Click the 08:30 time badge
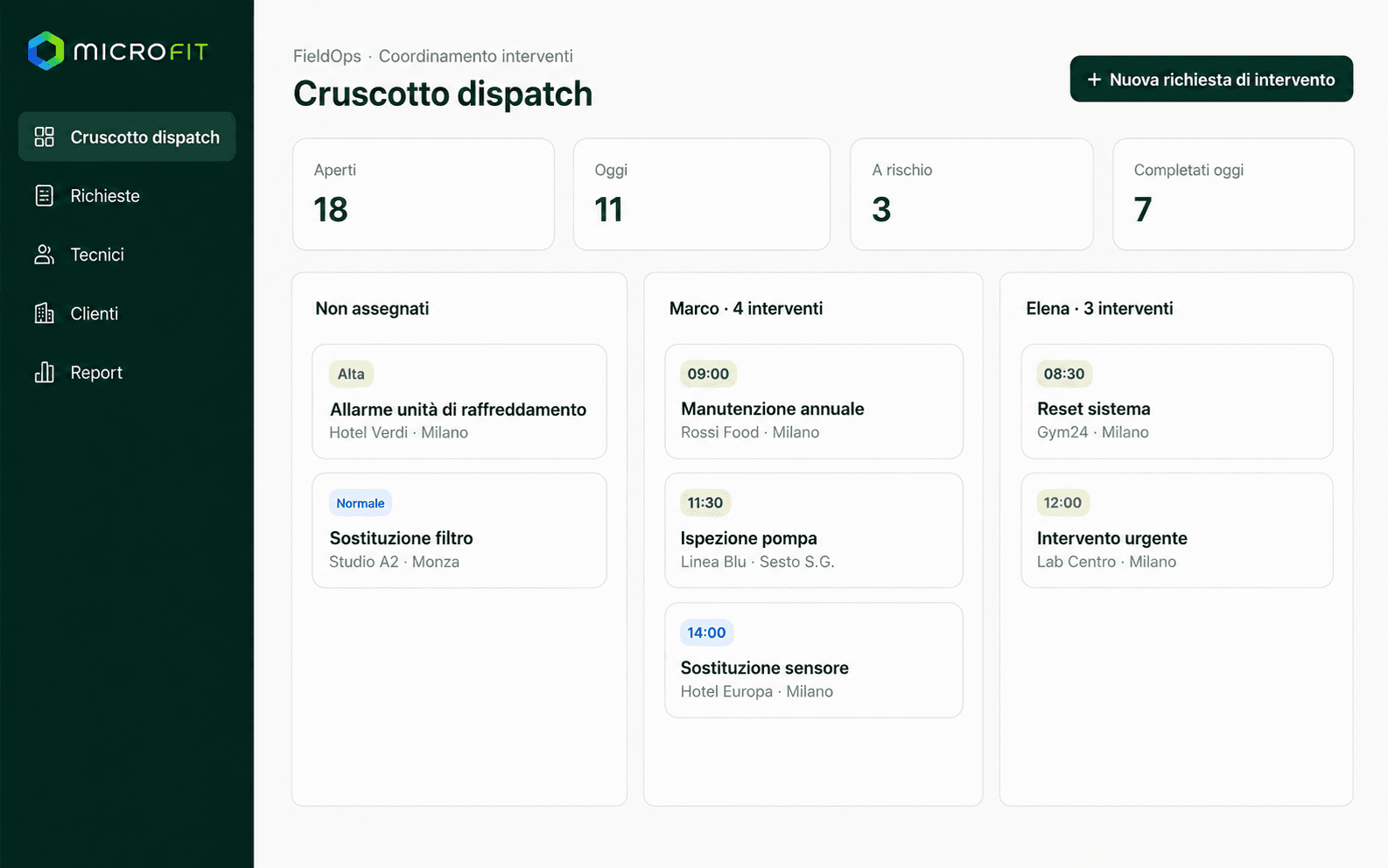1388x868 pixels. [x=1064, y=374]
